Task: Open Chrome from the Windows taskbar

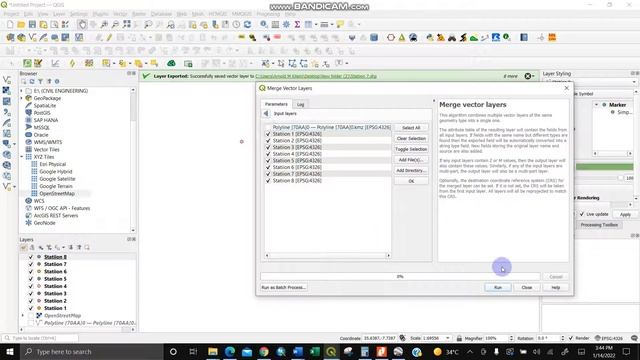Action: 264,351
